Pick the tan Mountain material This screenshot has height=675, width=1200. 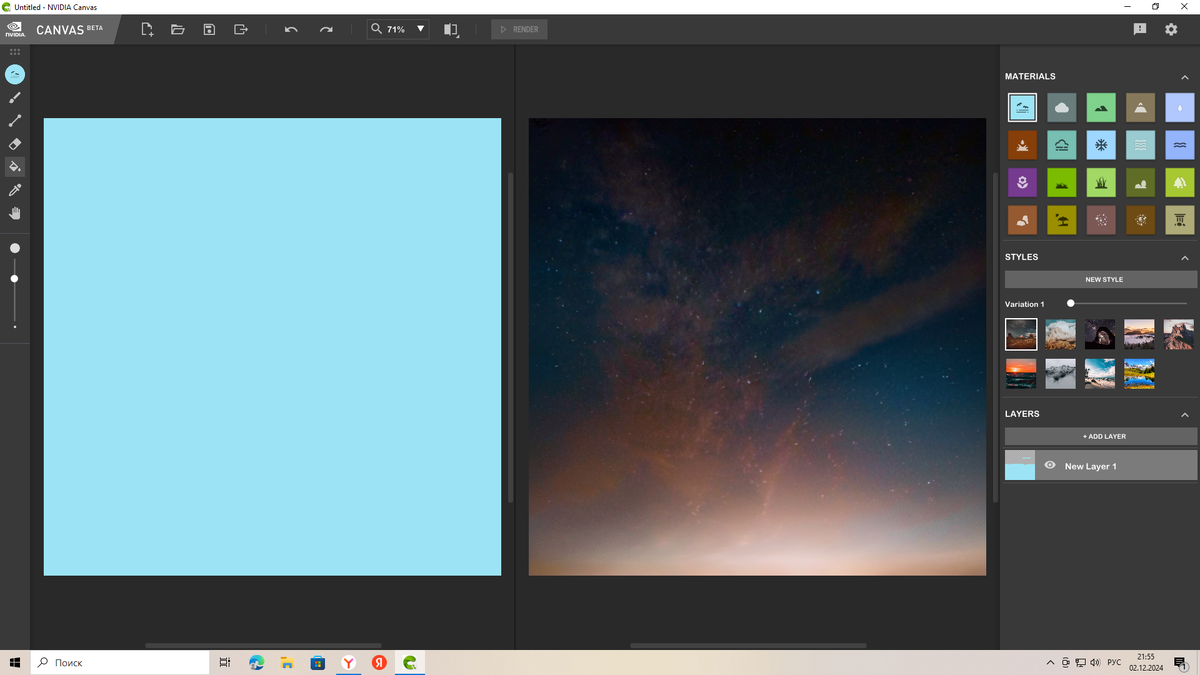(x=1140, y=107)
